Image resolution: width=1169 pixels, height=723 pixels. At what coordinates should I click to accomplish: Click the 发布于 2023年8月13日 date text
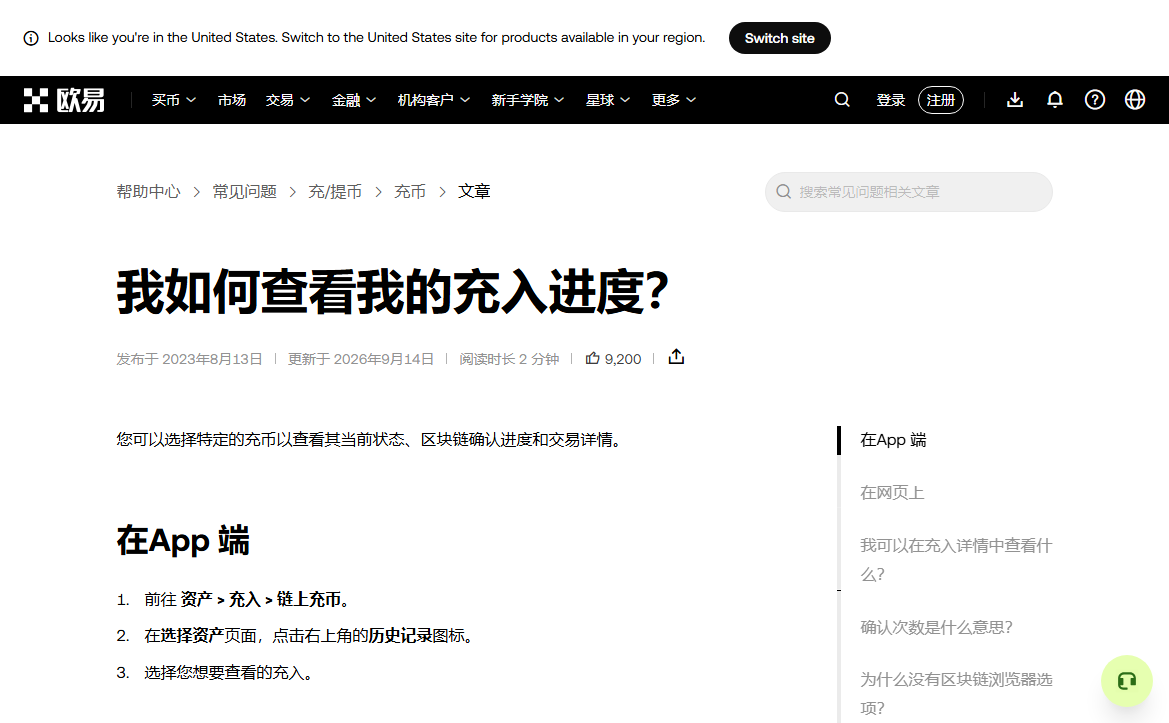coord(189,359)
